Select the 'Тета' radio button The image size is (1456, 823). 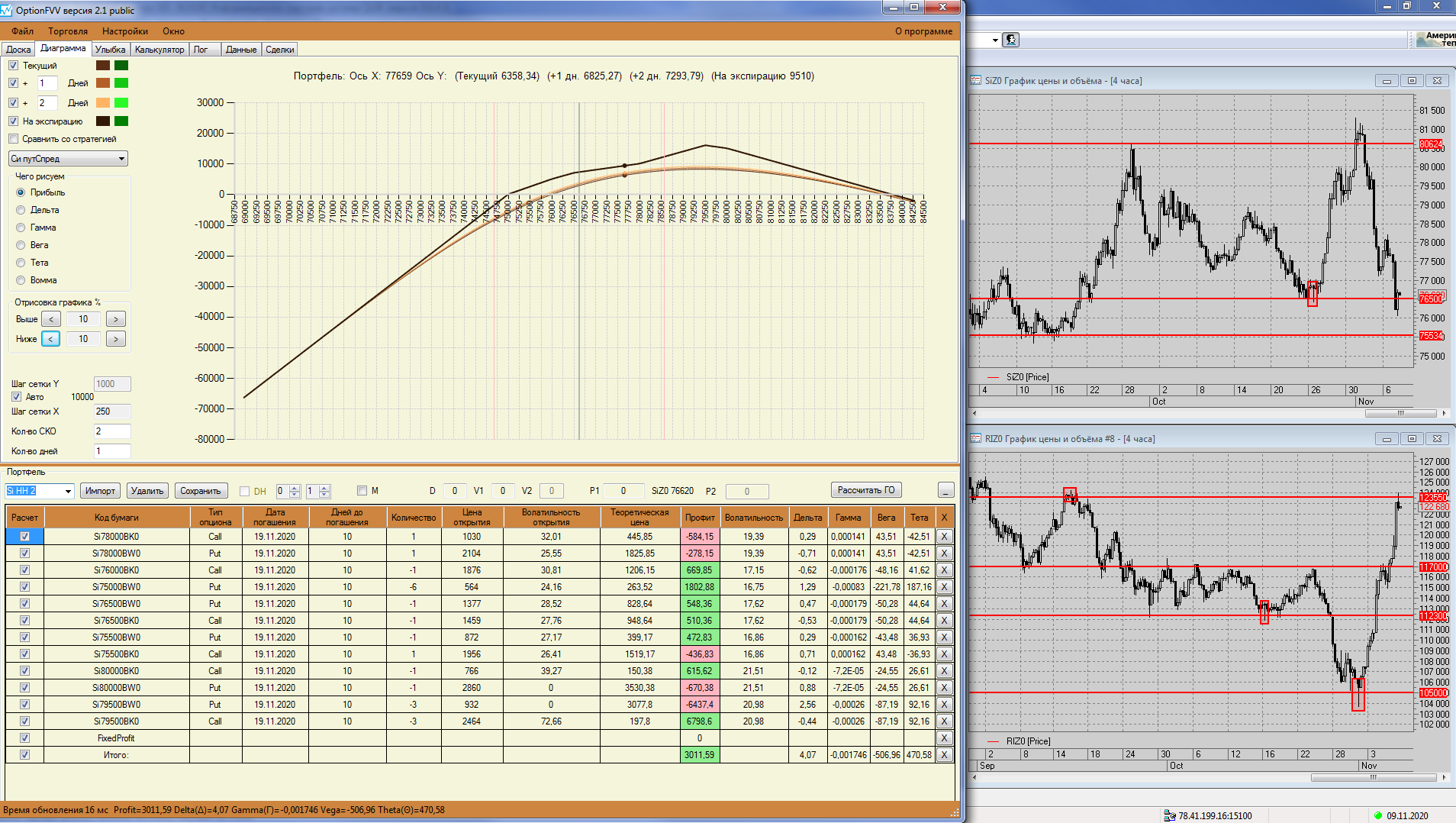[21, 263]
